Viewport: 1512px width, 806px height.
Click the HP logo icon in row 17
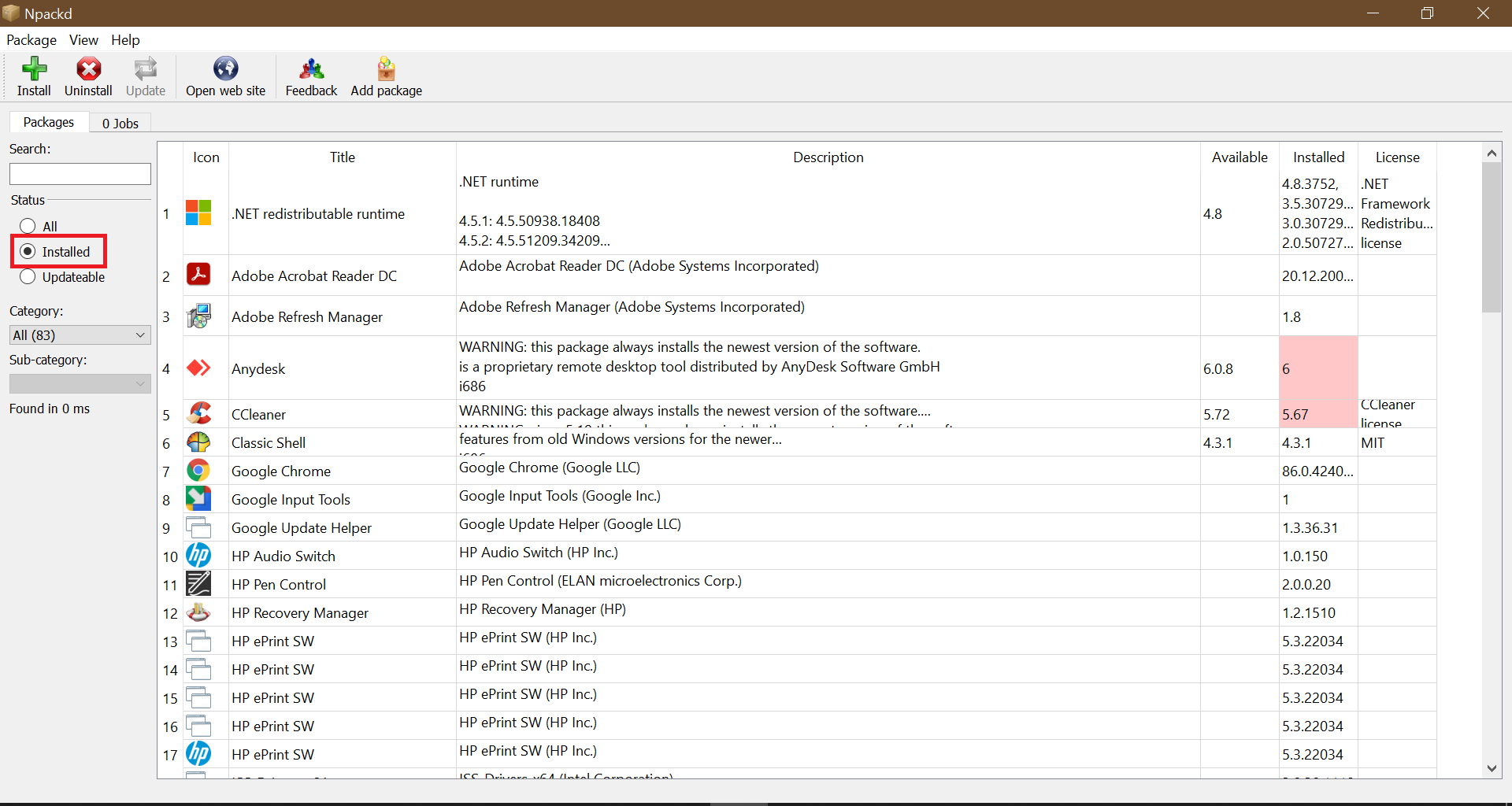point(198,753)
